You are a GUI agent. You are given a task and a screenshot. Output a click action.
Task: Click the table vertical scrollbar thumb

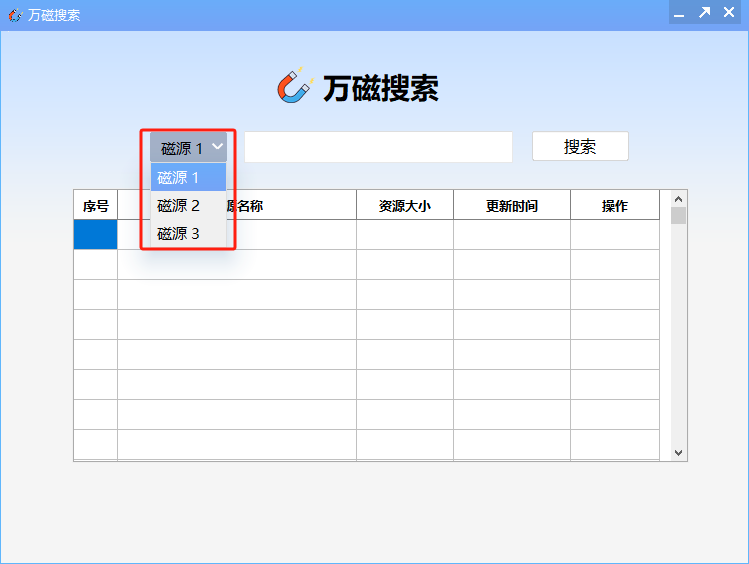point(678,215)
